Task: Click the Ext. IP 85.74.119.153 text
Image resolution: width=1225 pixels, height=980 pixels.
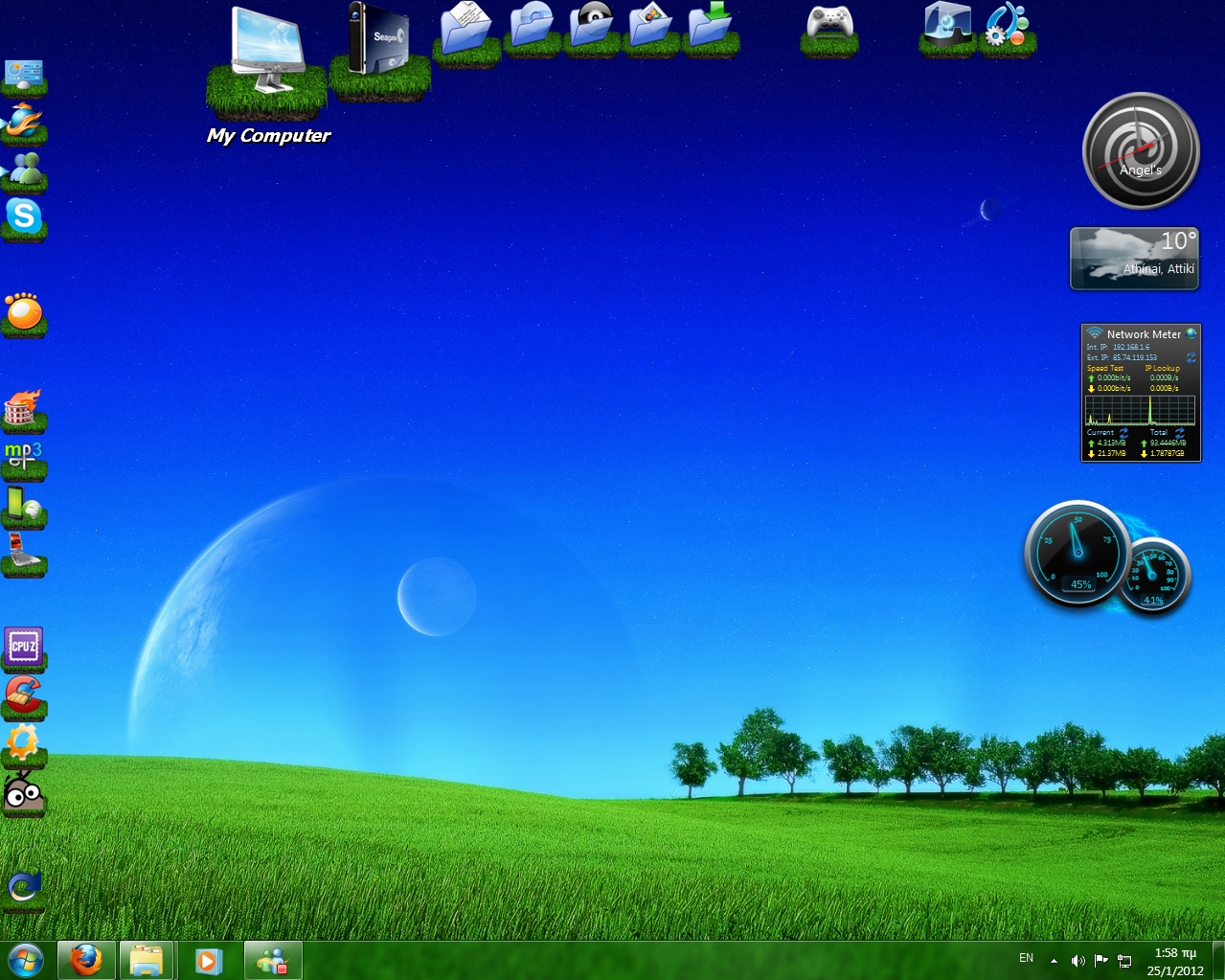Action: [1122, 357]
